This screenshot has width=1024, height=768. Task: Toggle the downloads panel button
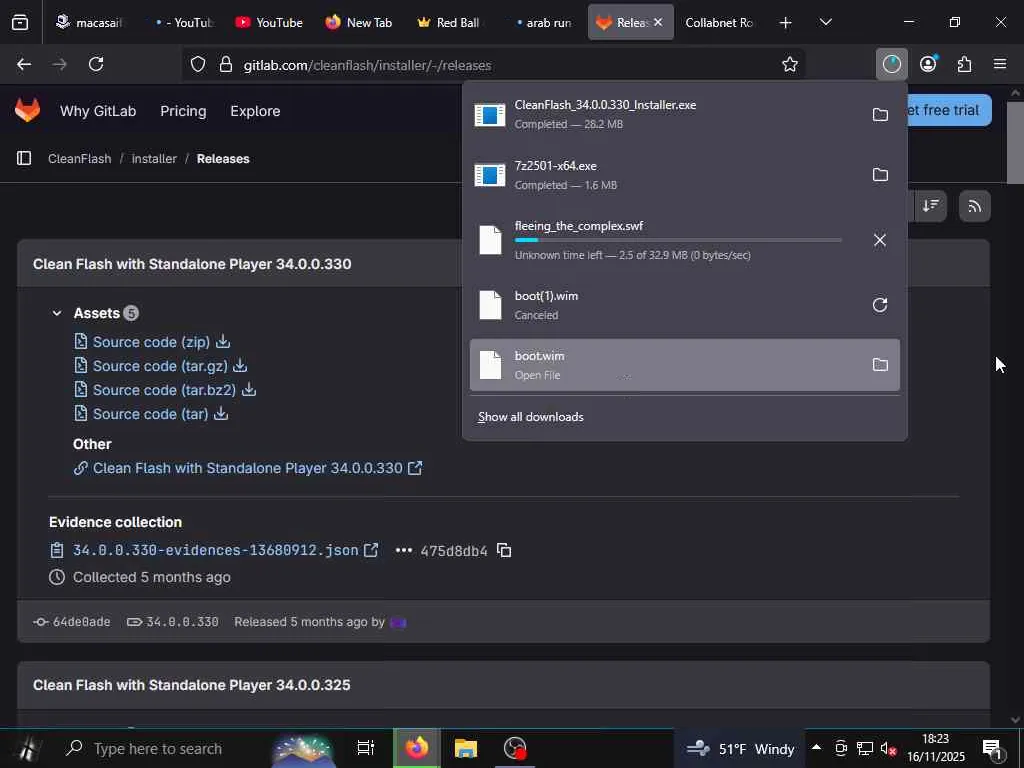point(891,64)
